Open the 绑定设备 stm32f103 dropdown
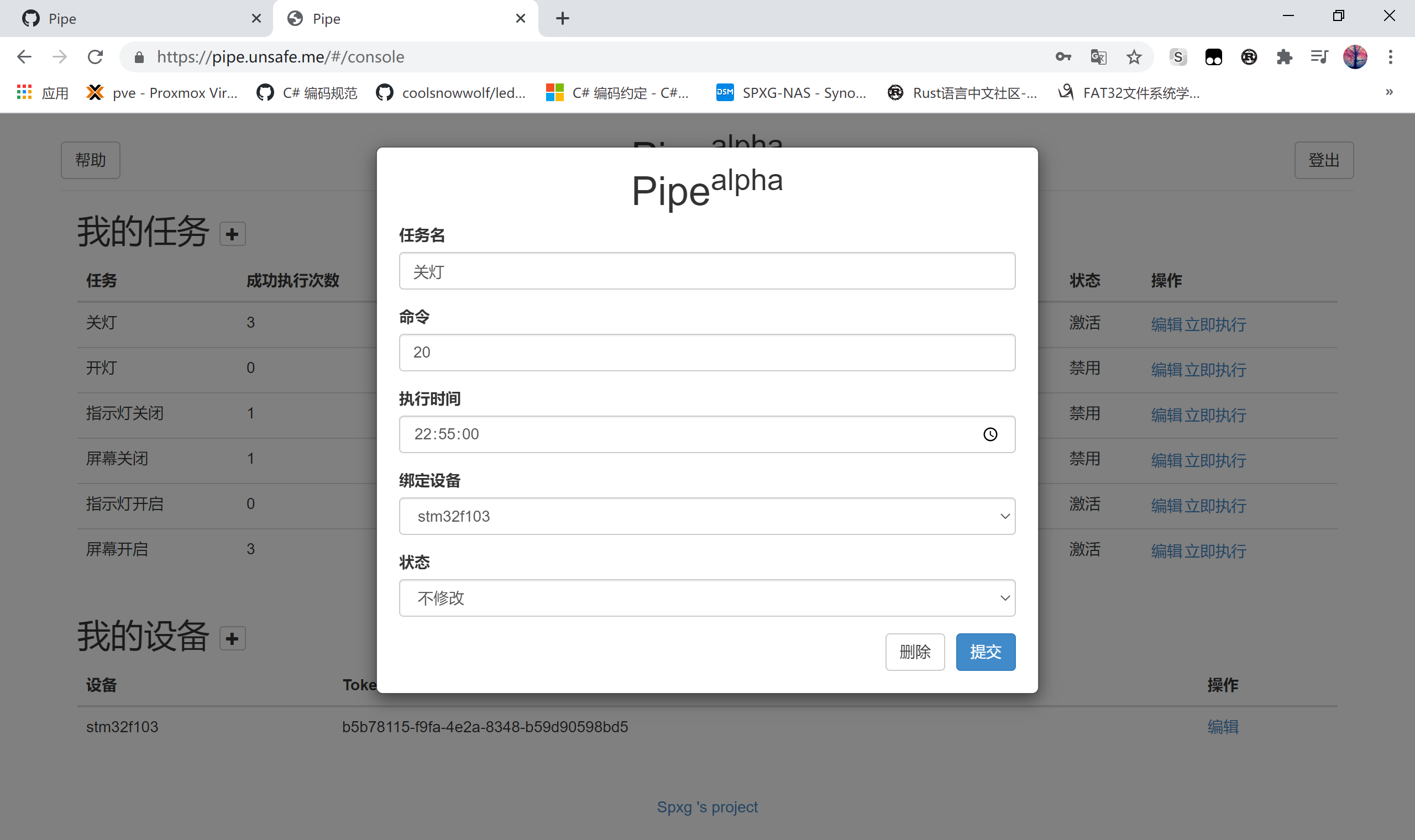Image resolution: width=1415 pixels, height=840 pixels. (707, 516)
